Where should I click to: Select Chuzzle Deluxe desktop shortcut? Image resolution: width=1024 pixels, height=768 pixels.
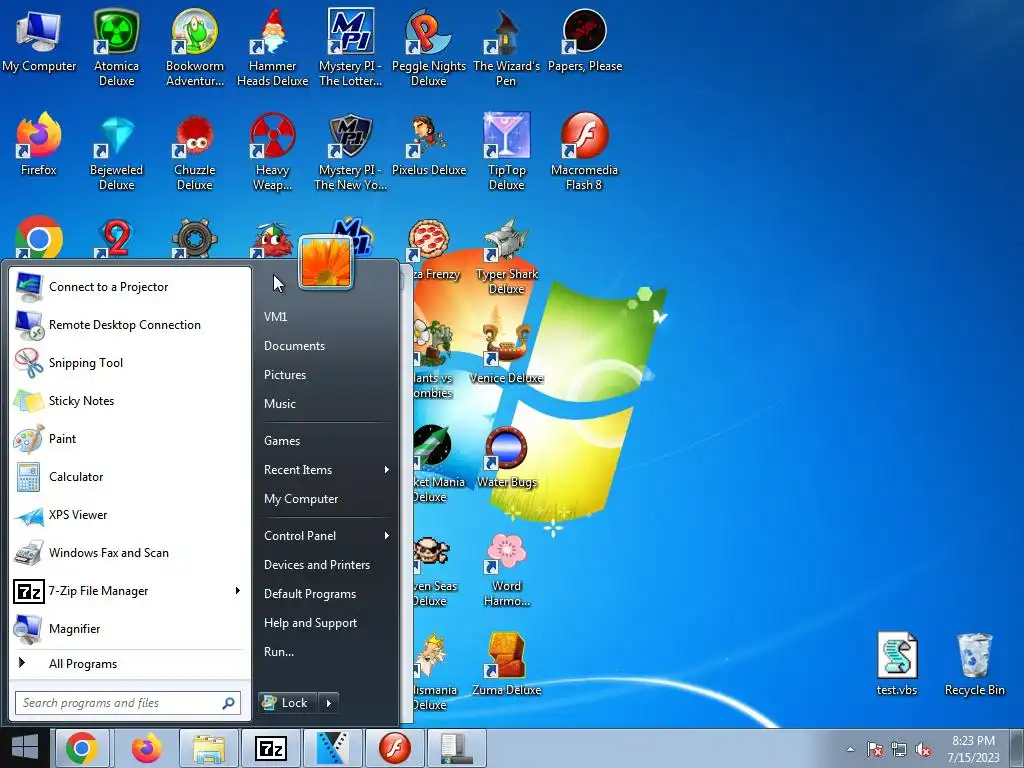point(195,152)
